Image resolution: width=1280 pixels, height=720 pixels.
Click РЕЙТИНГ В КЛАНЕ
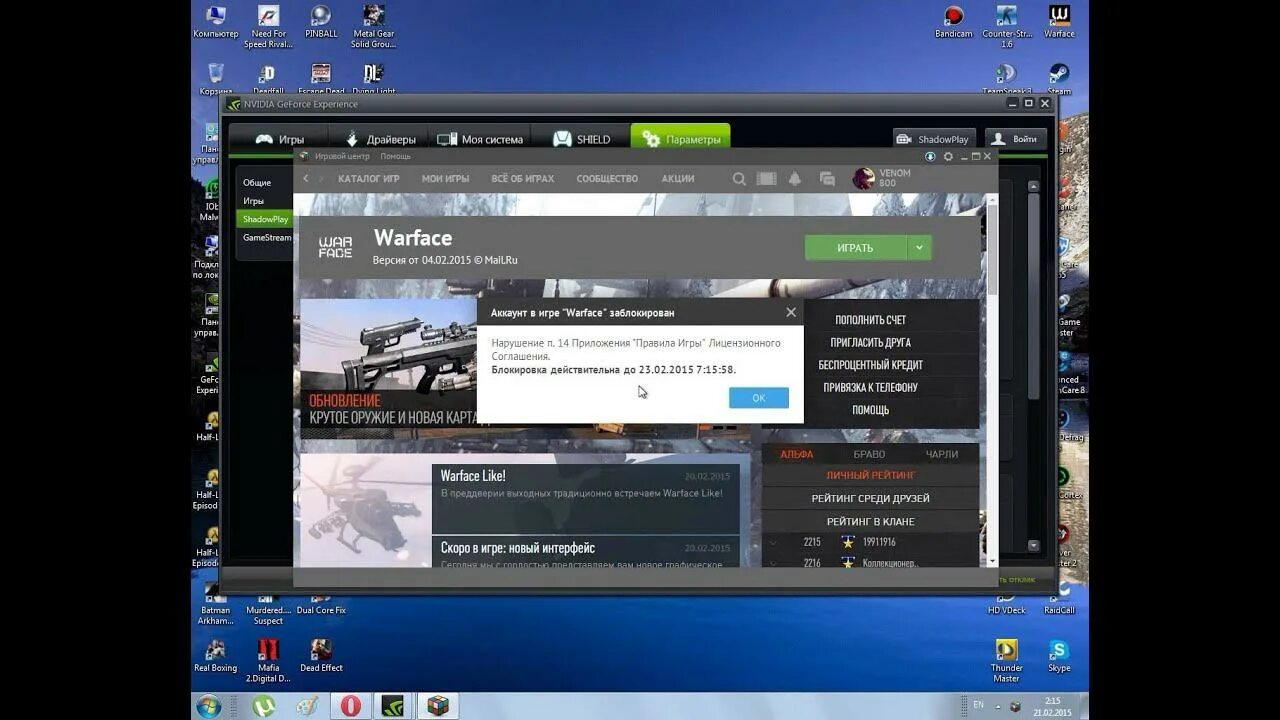point(870,522)
